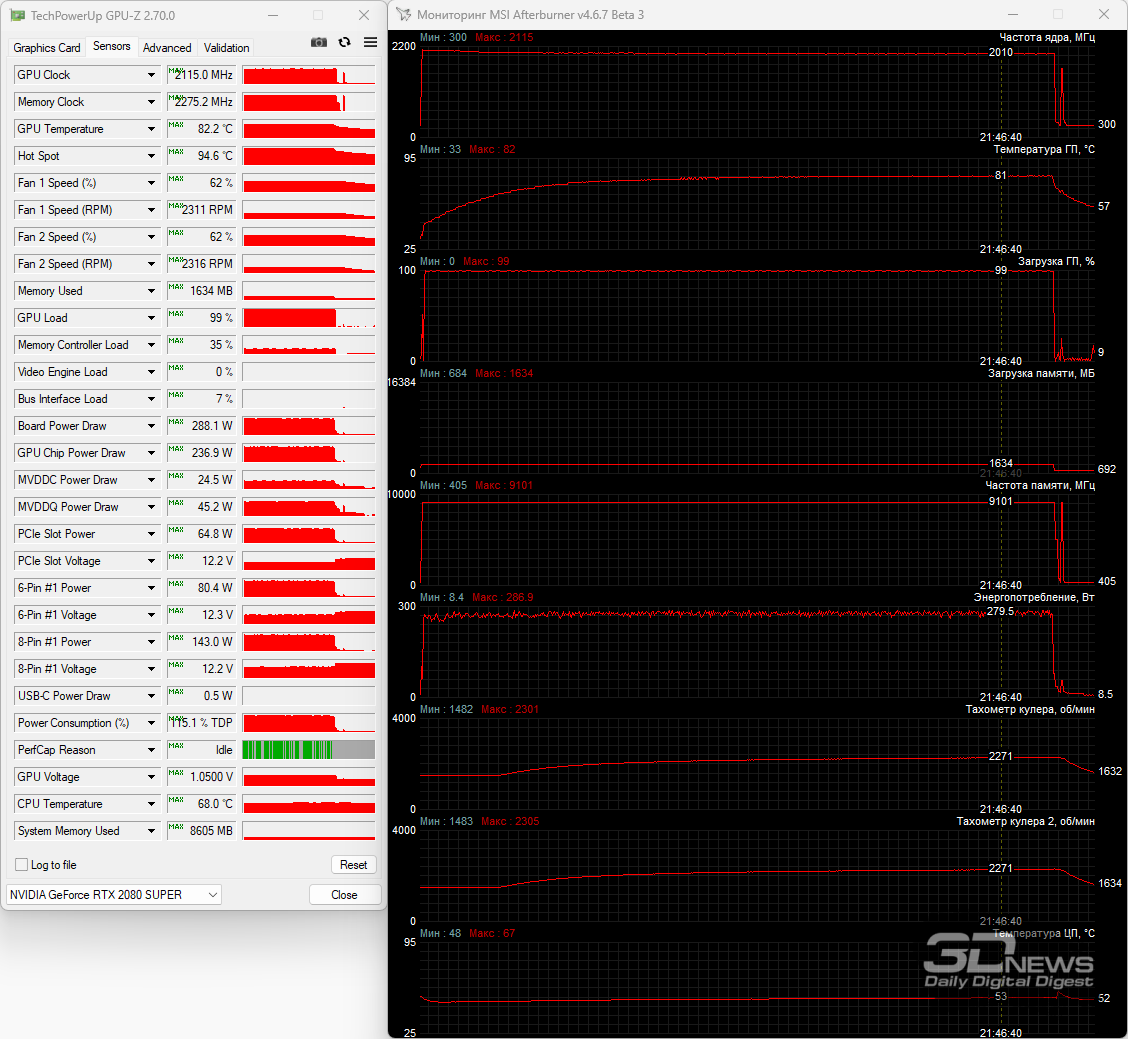The image size is (1128, 1039).
Task: Expand the CPU Temperature dropdown
Action: (x=151, y=804)
